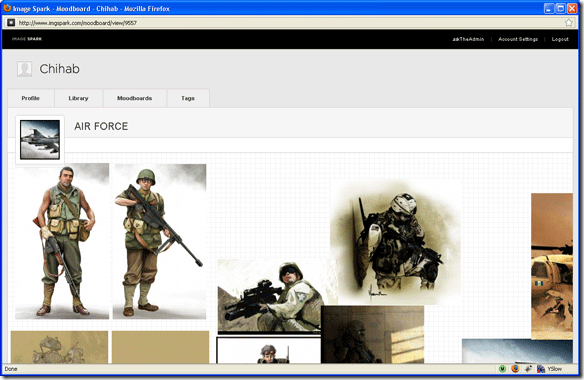Open the Profile tab
The height and width of the screenshot is (380, 584).
(31, 98)
